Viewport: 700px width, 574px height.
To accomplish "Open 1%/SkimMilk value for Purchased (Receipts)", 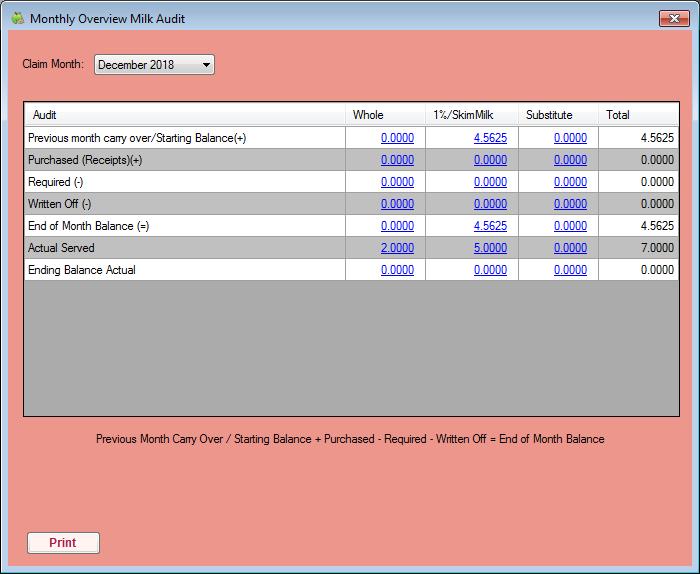I will (490, 160).
